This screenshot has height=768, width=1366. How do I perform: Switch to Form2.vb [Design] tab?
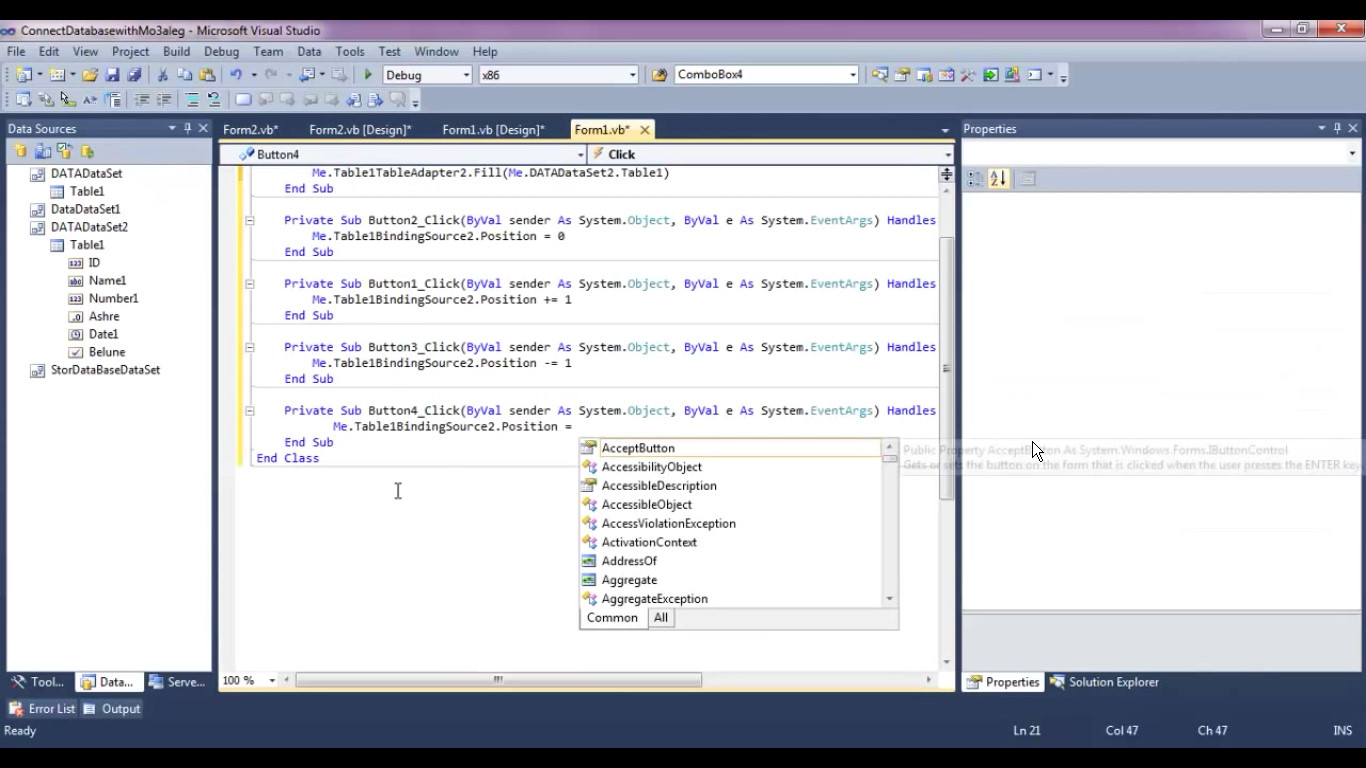(x=360, y=130)
